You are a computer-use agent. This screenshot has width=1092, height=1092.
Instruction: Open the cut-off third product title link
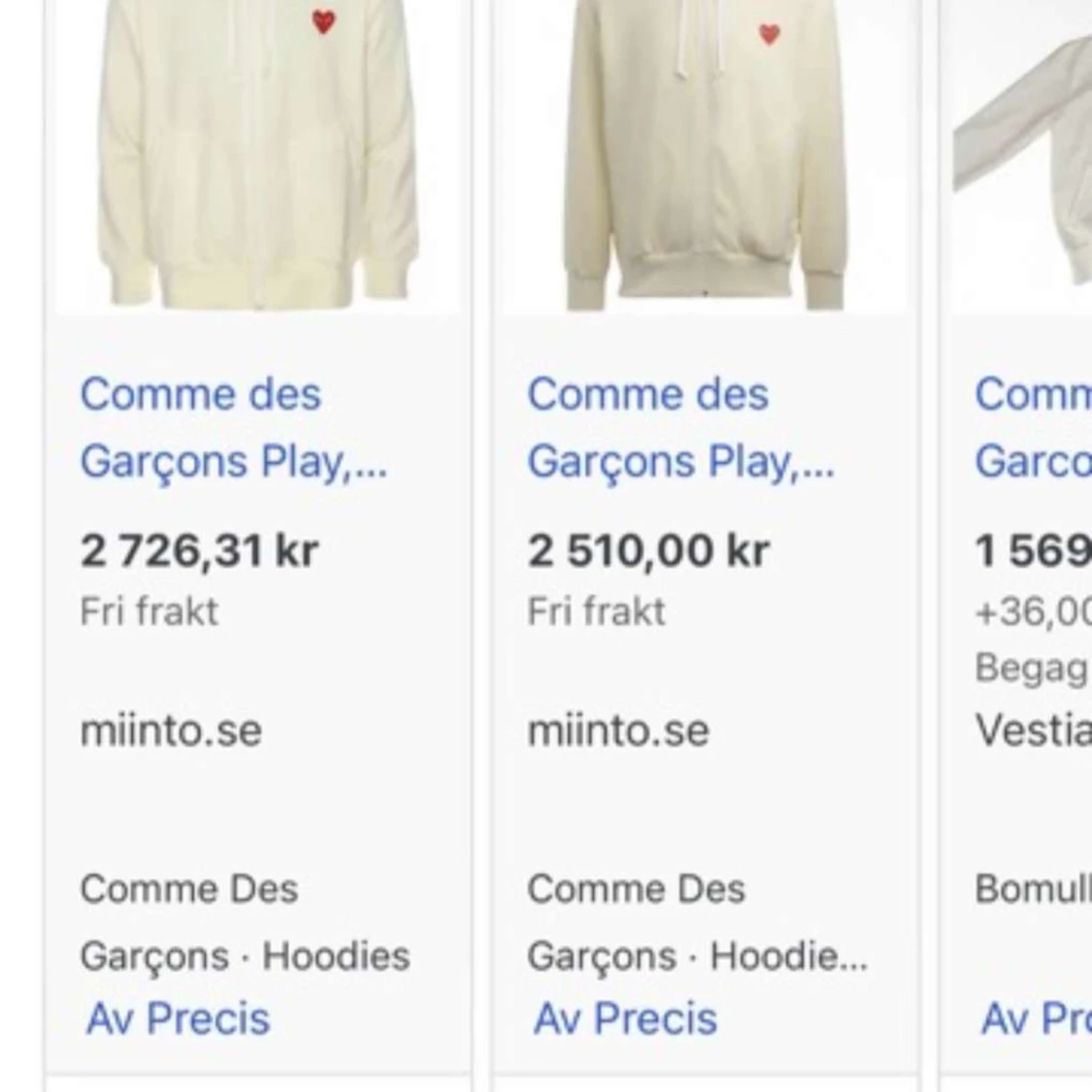point(1033,427)
